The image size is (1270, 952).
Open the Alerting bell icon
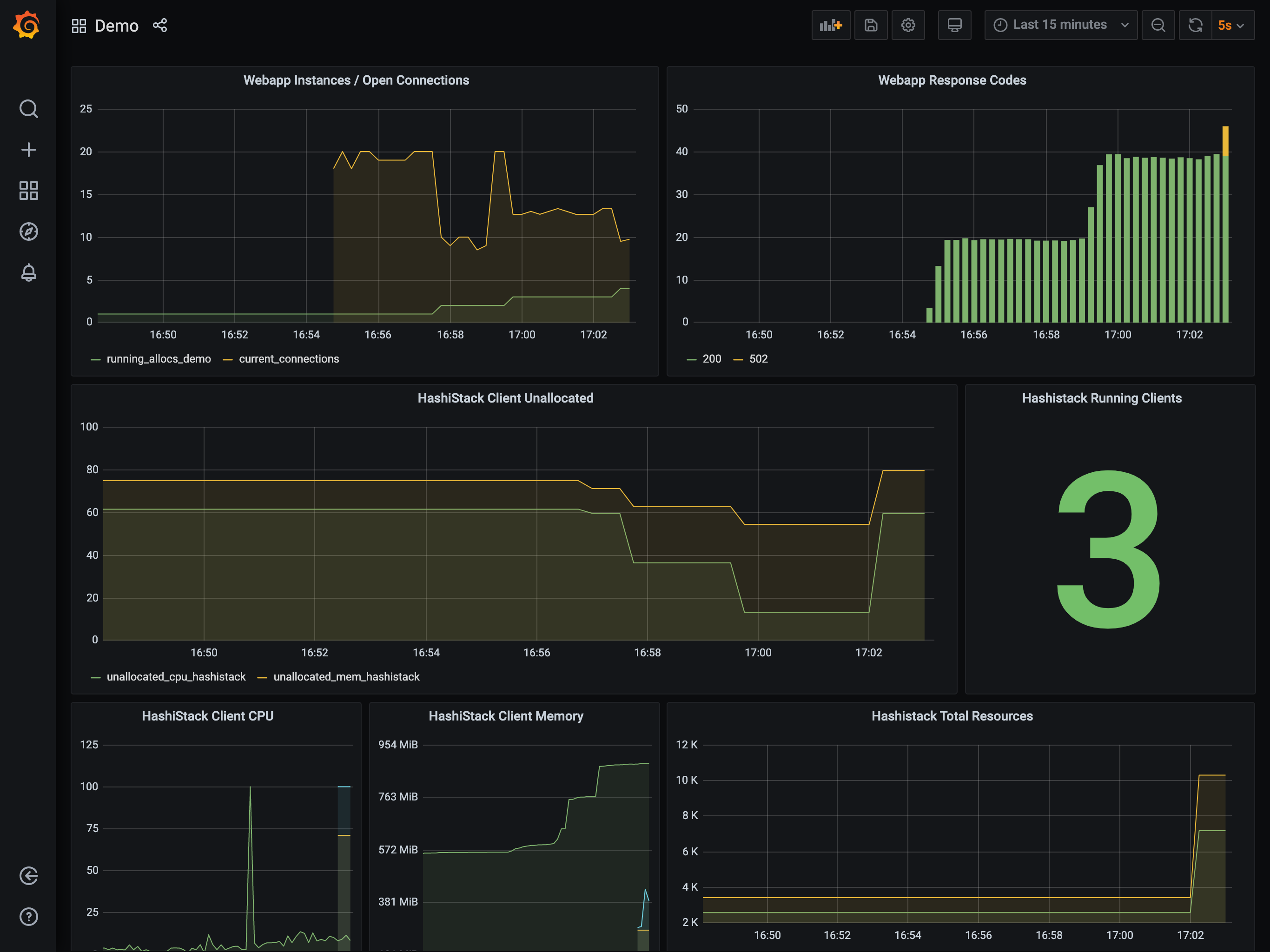tap(29, 272)
